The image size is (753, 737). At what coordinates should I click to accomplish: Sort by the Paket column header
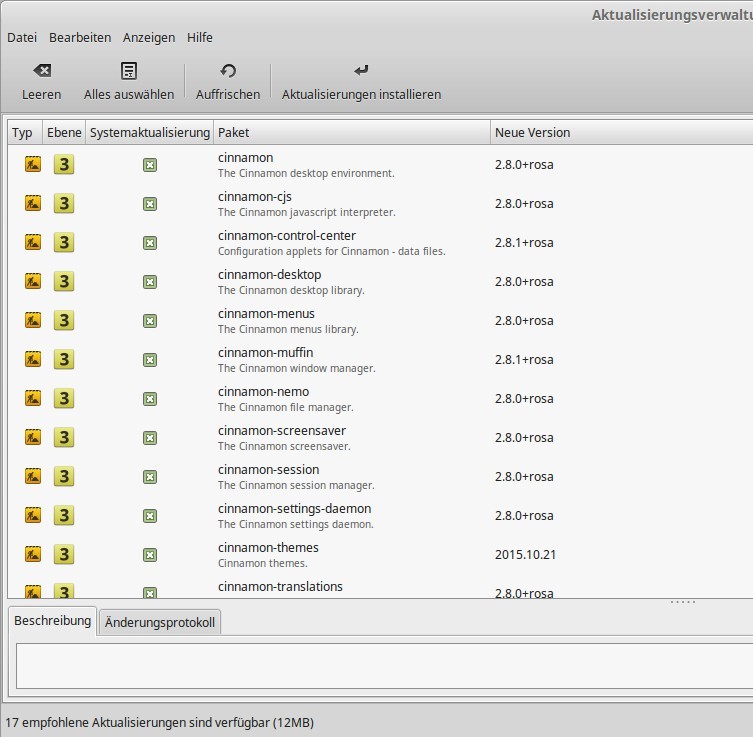(x=352, y=133)
